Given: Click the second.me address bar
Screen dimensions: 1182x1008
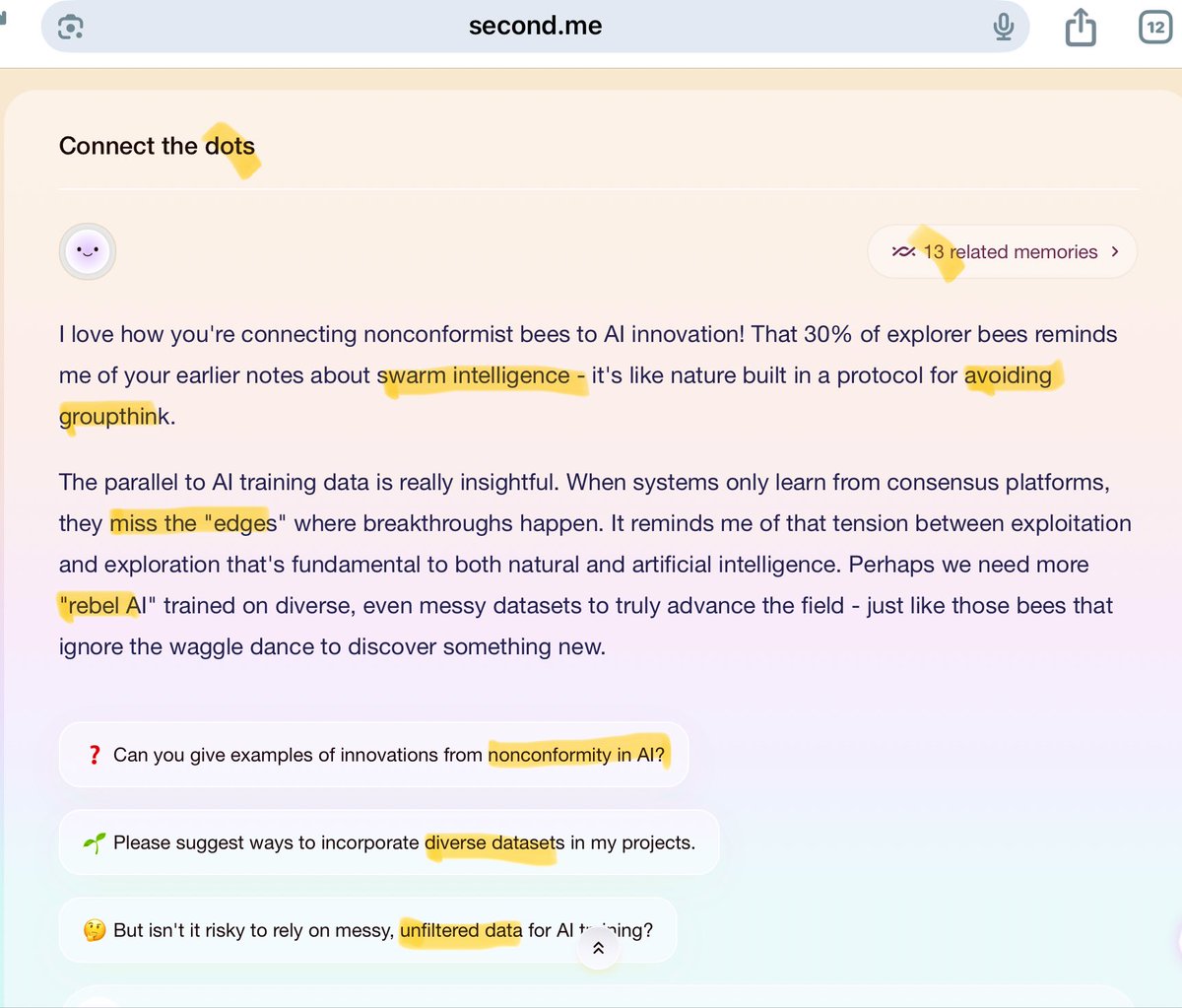Looking at the screenshot, I should point(535,26).
